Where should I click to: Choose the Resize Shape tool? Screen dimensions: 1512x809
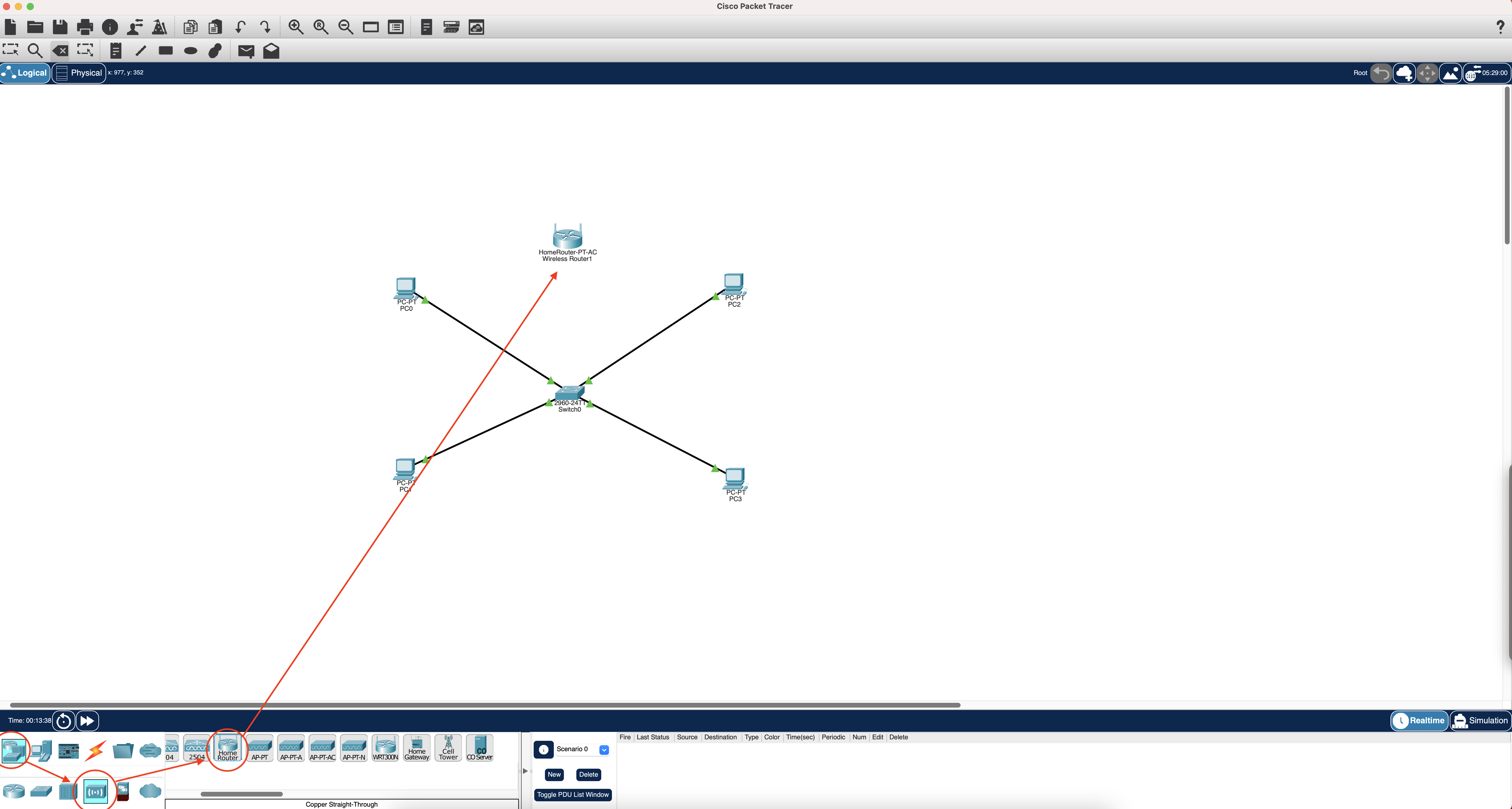[x=85, y=50]
